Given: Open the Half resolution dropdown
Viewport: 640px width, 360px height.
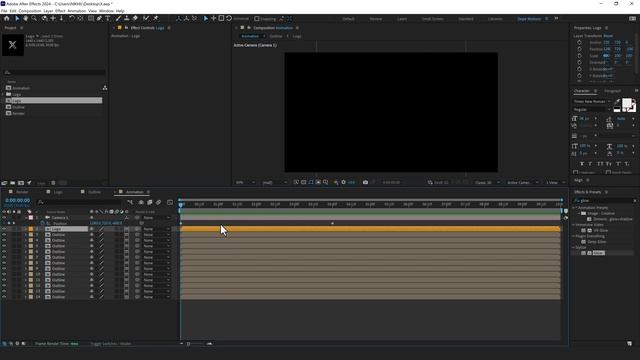Looking at the screenshot, I should 274,182.
